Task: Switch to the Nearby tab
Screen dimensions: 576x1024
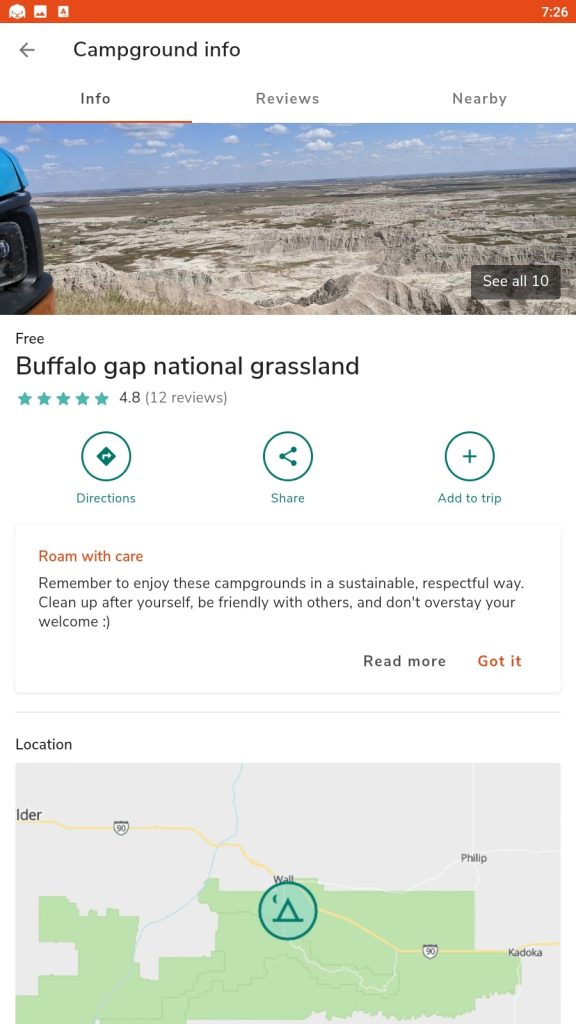Action: (479, 99)
